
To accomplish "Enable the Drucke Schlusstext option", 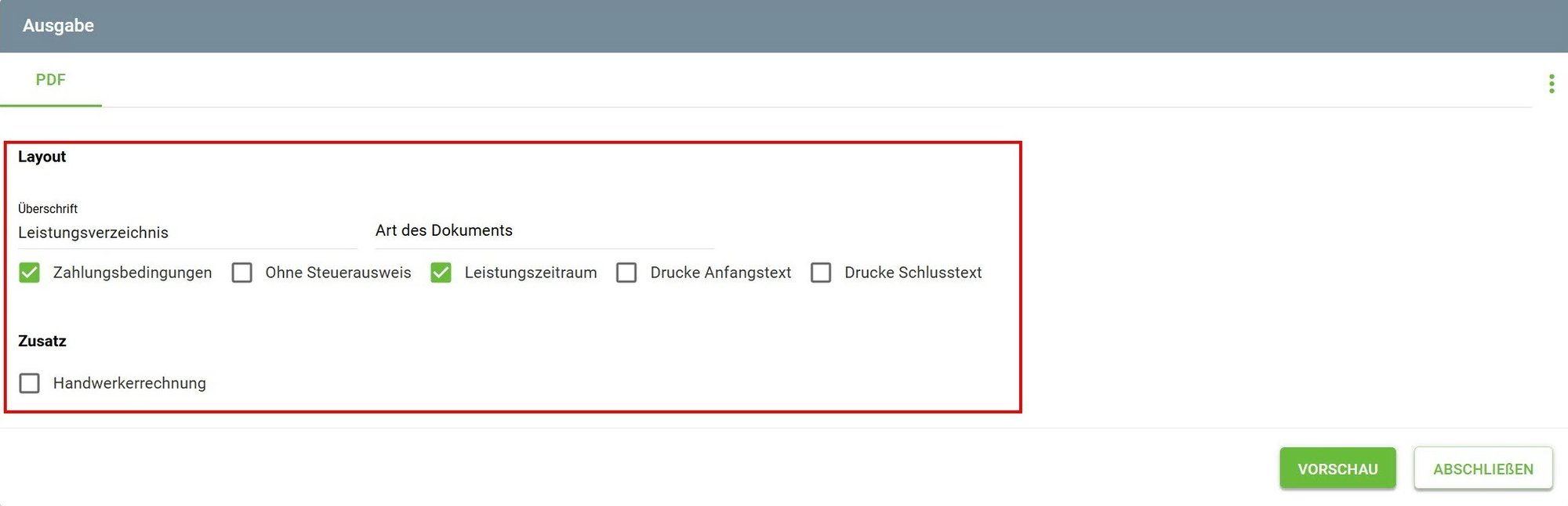I will (x=822, y=273).
